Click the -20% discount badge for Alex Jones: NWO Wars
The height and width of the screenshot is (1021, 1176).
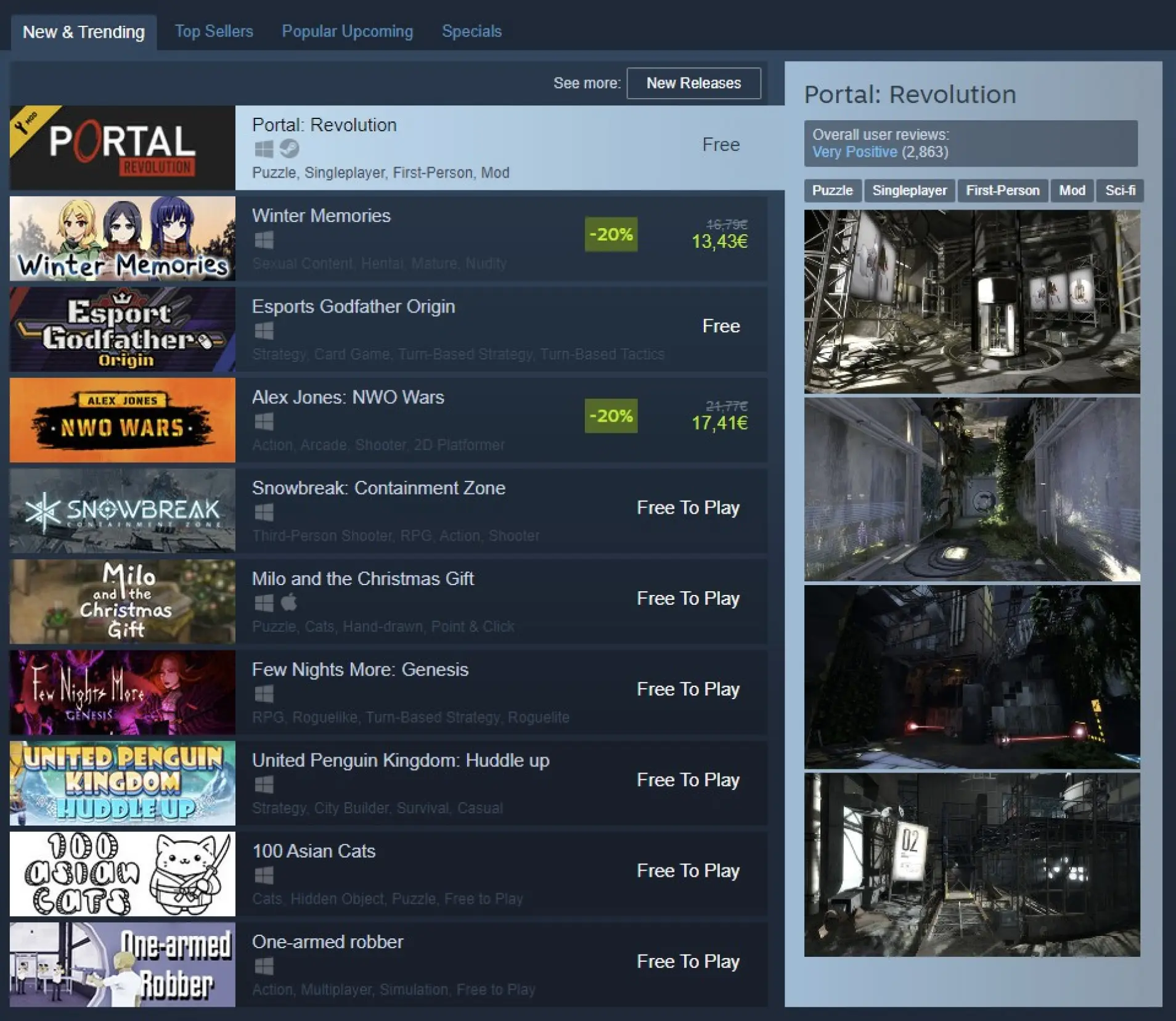(x=610, y=416)
